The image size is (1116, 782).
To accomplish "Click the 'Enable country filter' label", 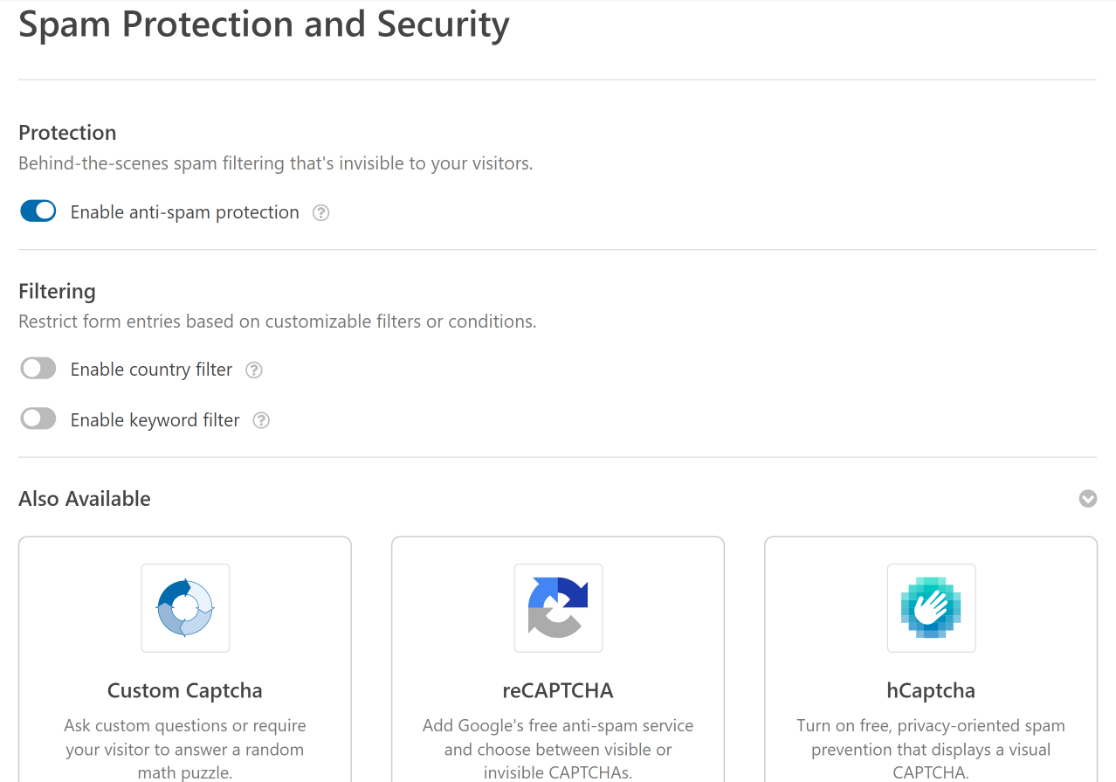I will tap(151, 369).
